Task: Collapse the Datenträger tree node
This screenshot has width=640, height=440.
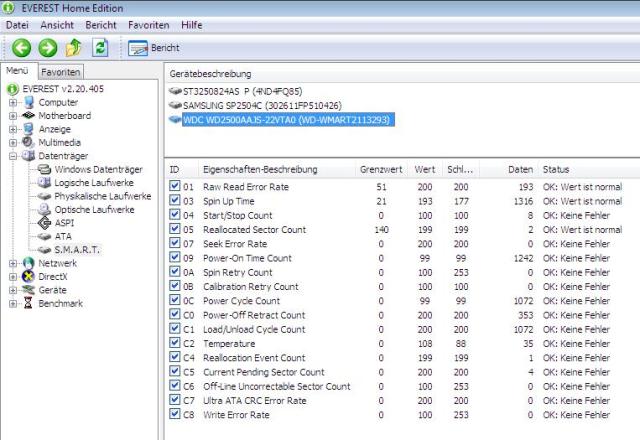Action: click(x=13, y=156)
